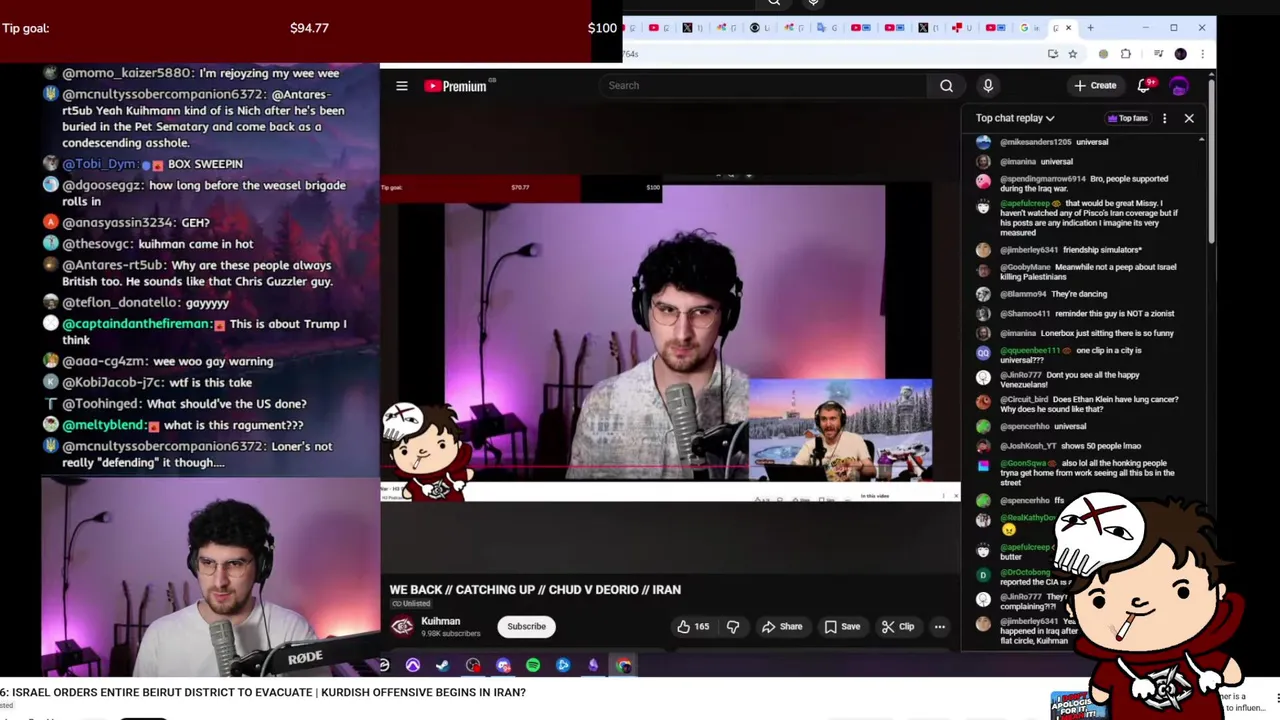Subscribe to the Kuihman channel
The image size is (1280, 720).
(526, 627)
